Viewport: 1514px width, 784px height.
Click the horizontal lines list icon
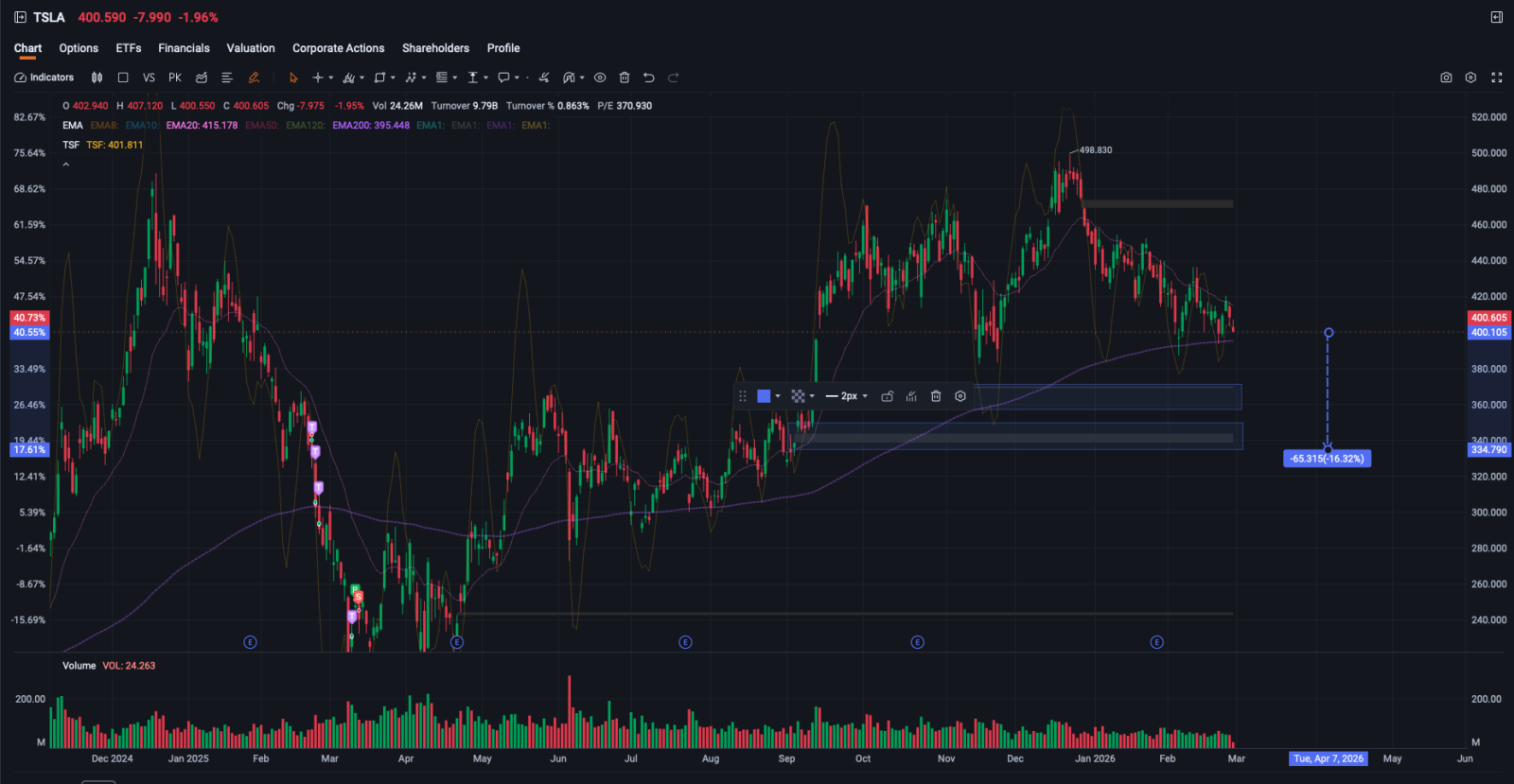pyautogui.click(x=227, y=78)
